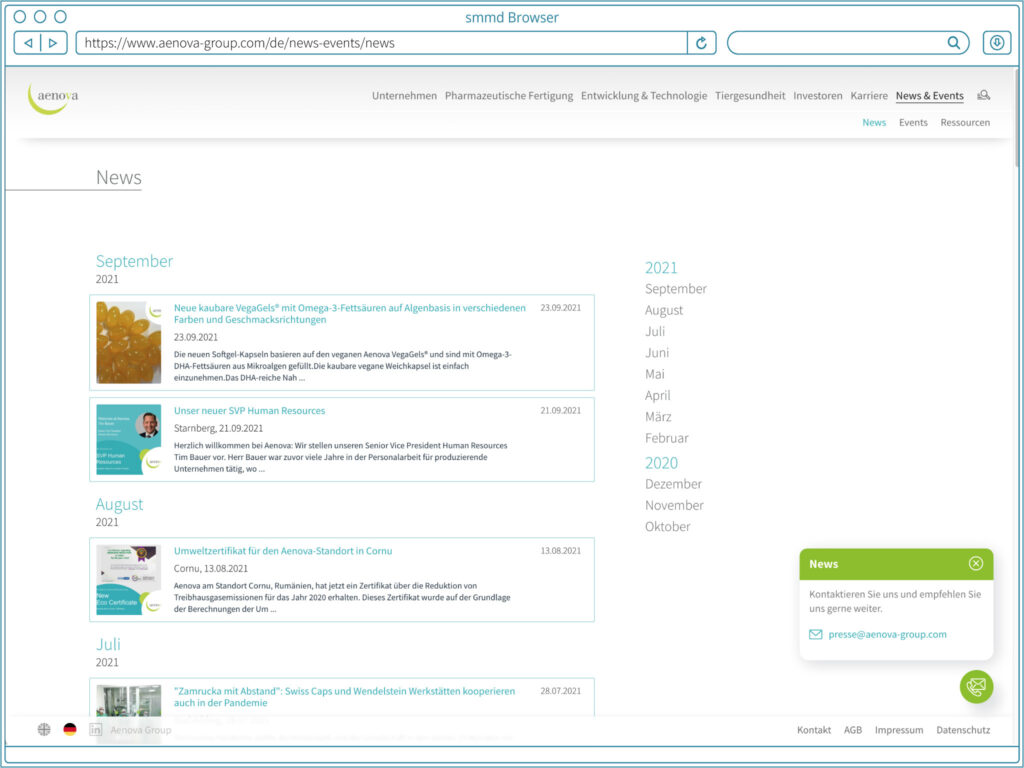Click the 28.07.2021 date on the right
The image size is (1024, 768).
(560, 690)
